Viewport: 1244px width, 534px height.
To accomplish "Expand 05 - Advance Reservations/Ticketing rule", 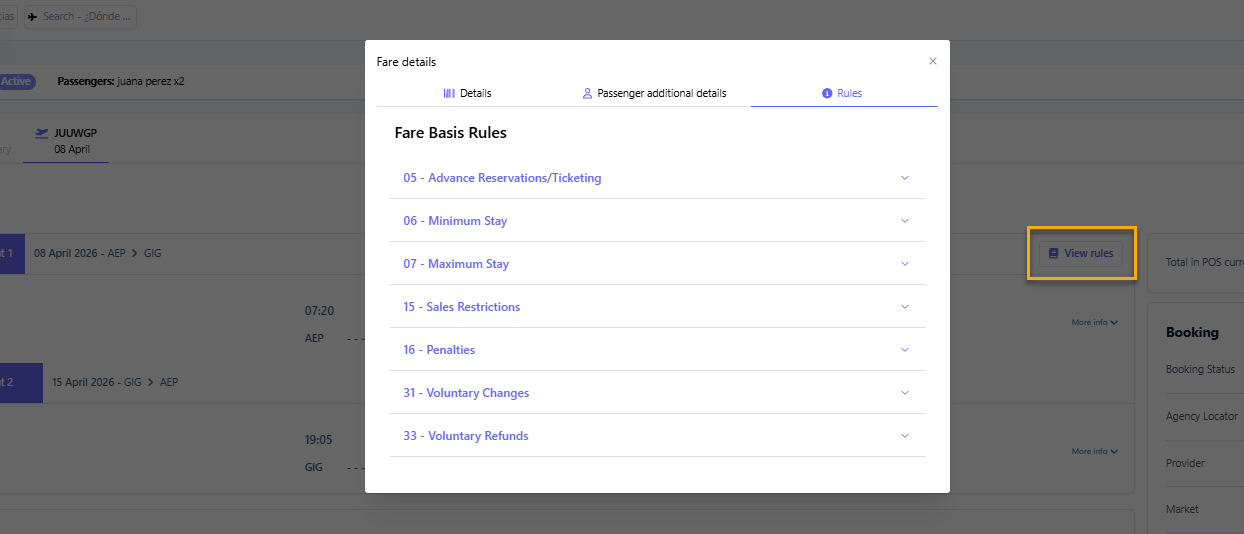I will tap(502, 178).
